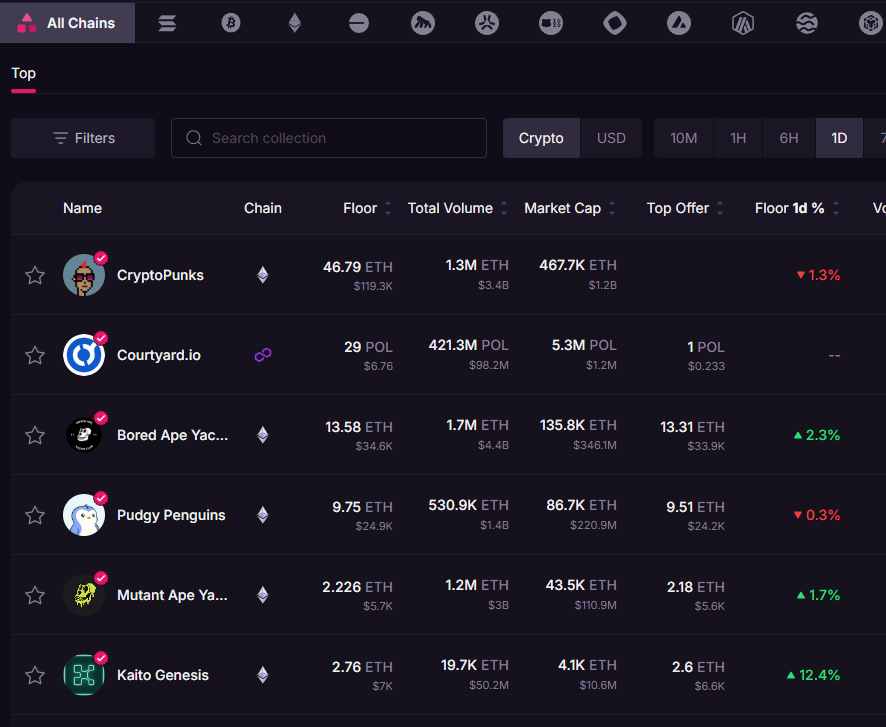Star the Pudgy Penguins collection
Viewport: 886px width, 727px height.
pos(35,515)
